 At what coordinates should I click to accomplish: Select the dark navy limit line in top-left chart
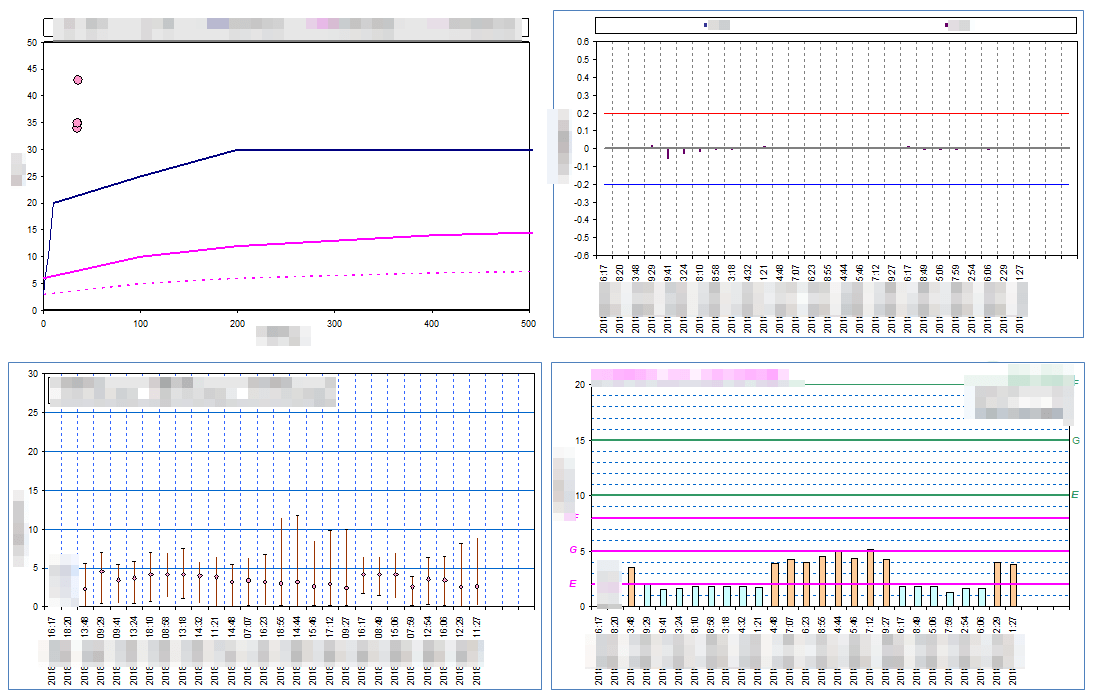point(380,150)
